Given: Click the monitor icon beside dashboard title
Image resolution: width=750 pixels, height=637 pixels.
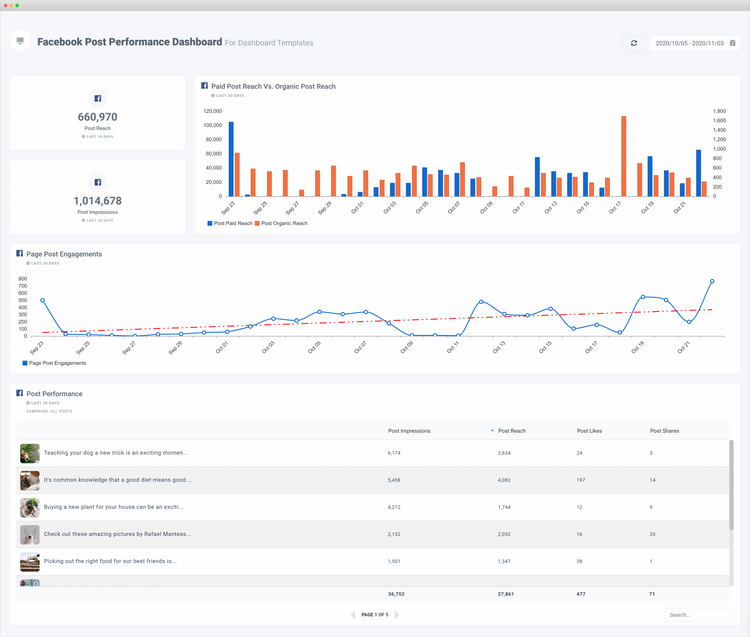Looking at the screenshot, I should [20, 41].
